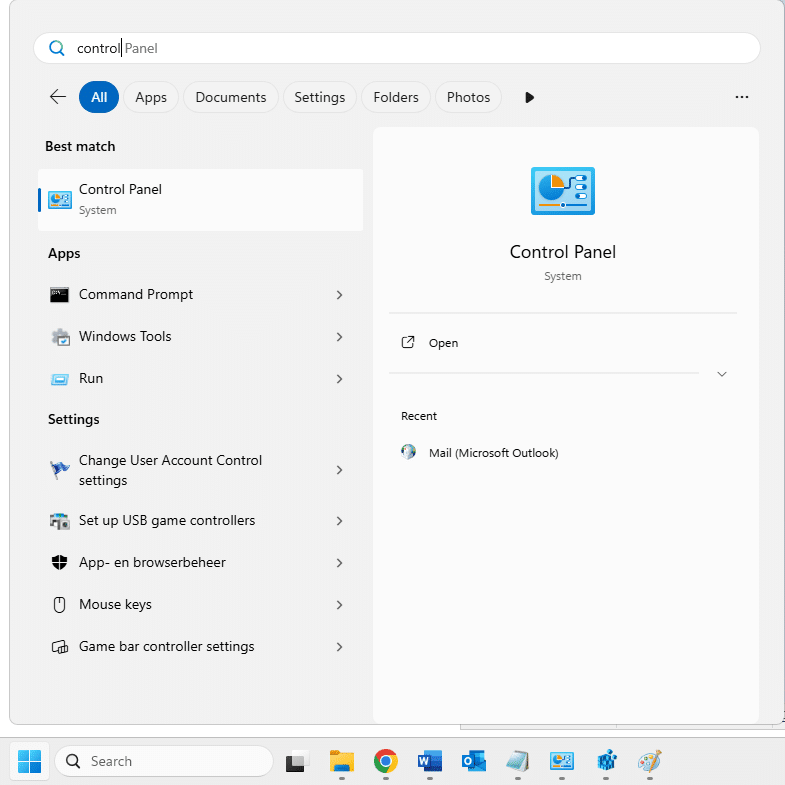Select 'Game bar controller settings' result
The width and height of the screenshot is (785, 785).
pos(167,647)
